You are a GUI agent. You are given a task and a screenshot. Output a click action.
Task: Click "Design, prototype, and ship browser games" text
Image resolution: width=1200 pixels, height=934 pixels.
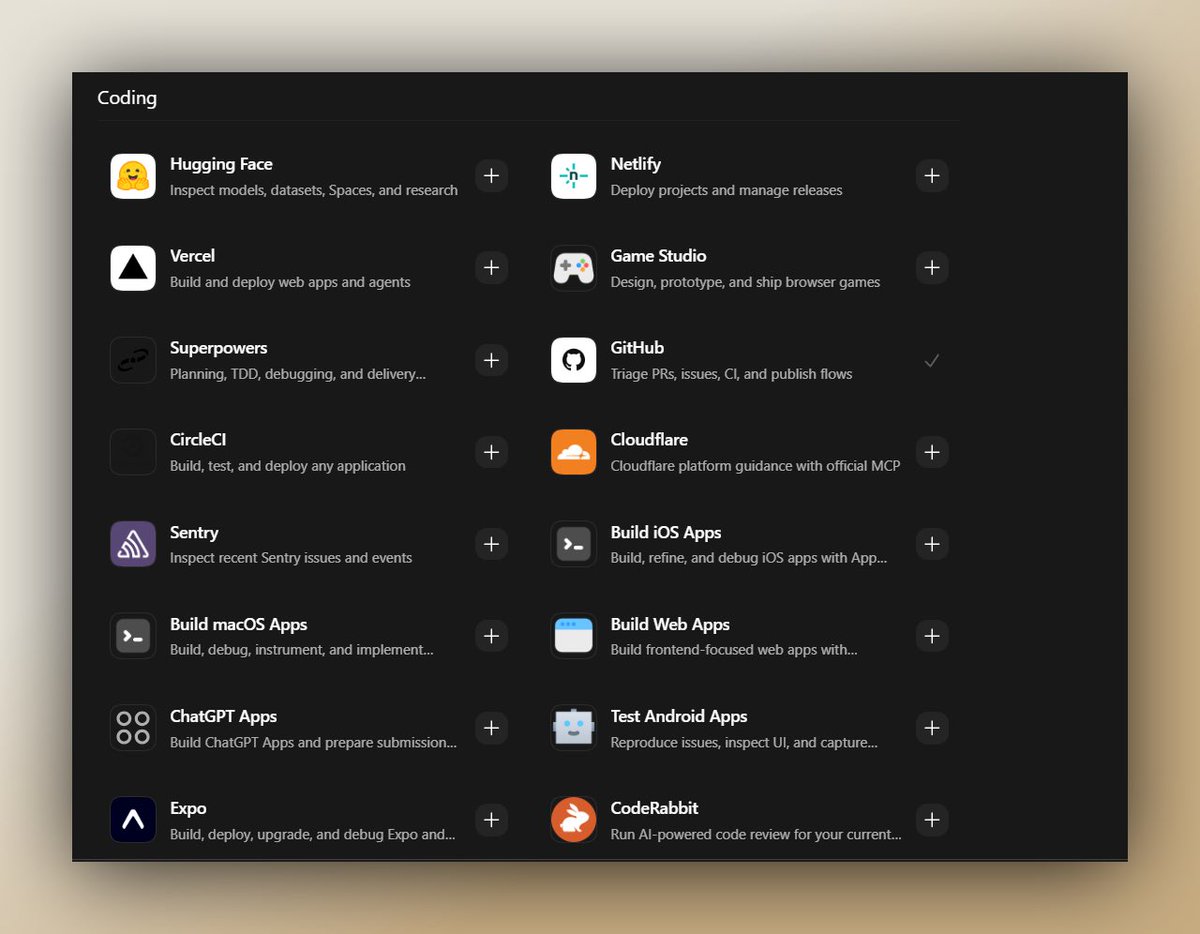click(x=746, y=282)
